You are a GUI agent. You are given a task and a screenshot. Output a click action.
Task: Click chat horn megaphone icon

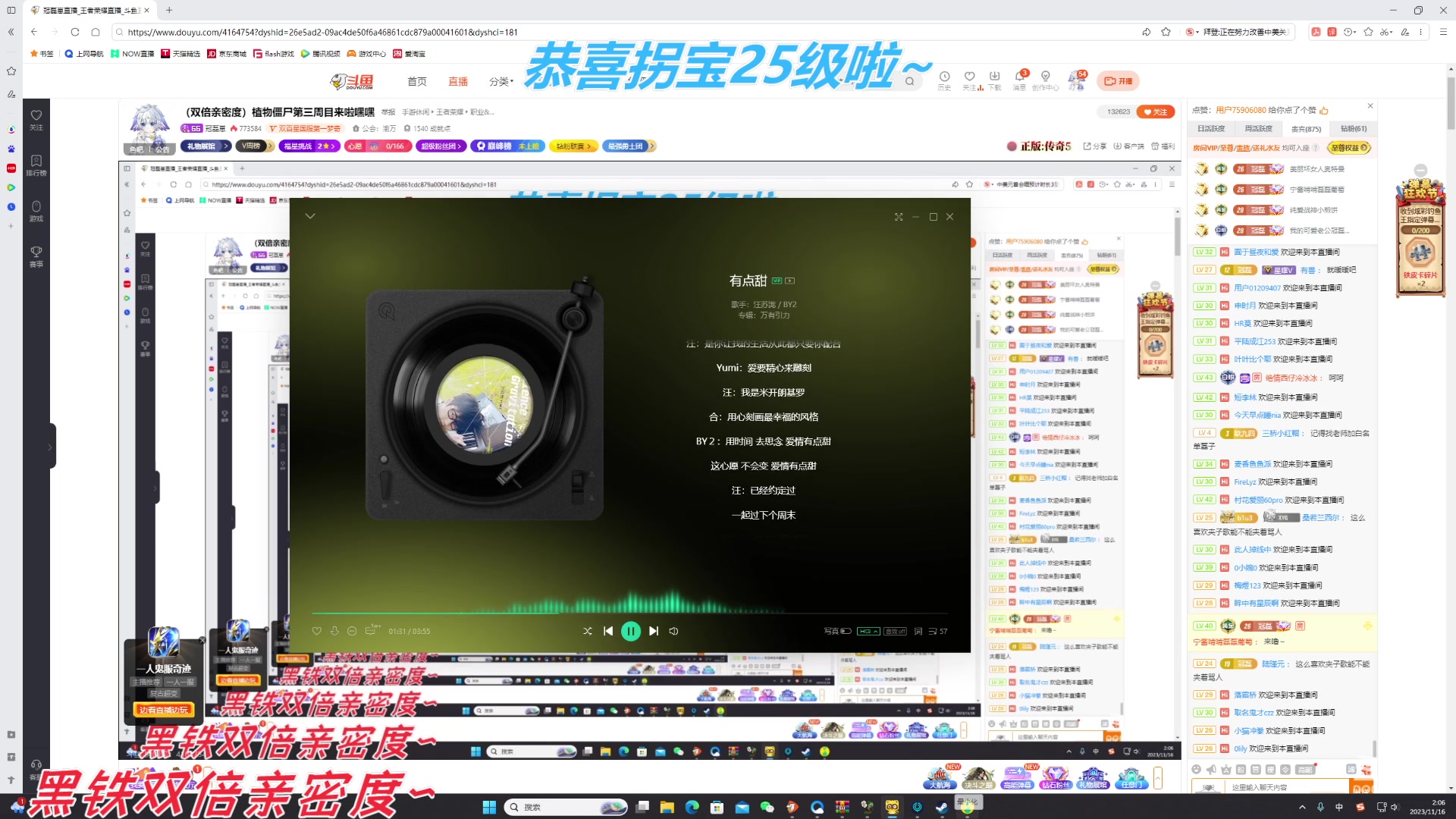[1211, 769]
